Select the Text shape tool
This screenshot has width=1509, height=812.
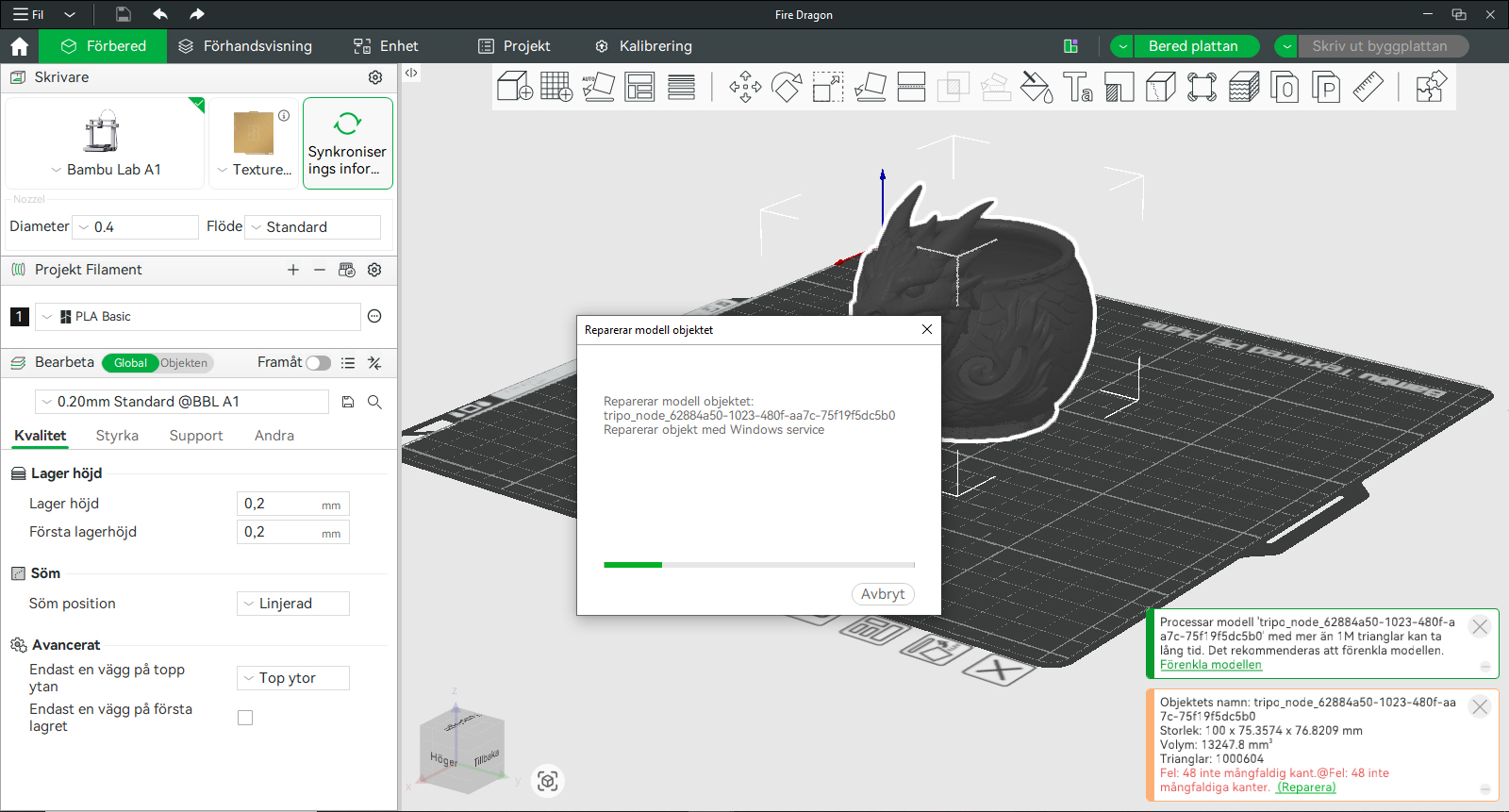click(x=1078, y=87)
